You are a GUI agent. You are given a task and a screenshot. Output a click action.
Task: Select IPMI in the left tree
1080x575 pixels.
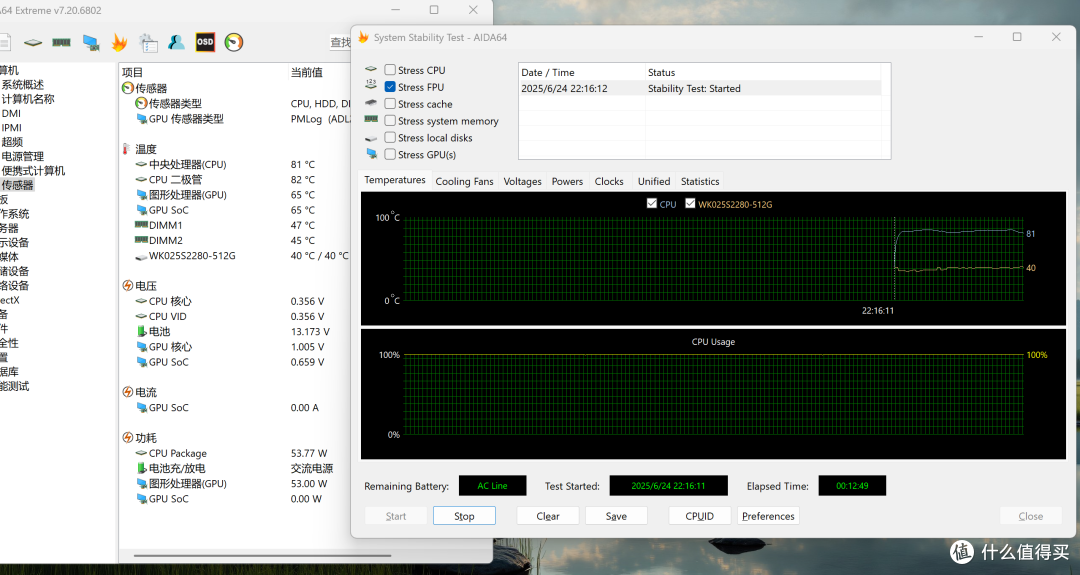pos(11,127)
